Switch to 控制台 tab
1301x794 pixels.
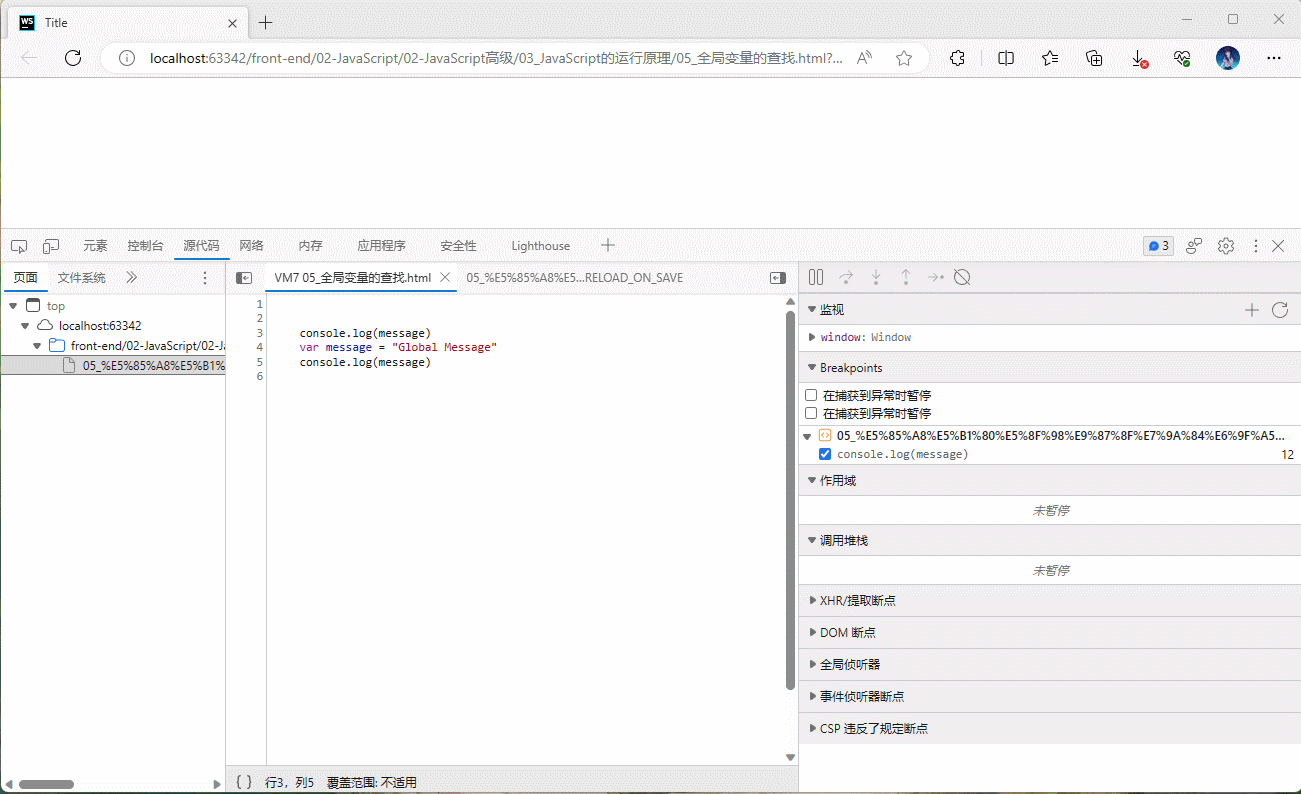click(x=145, y=246)
